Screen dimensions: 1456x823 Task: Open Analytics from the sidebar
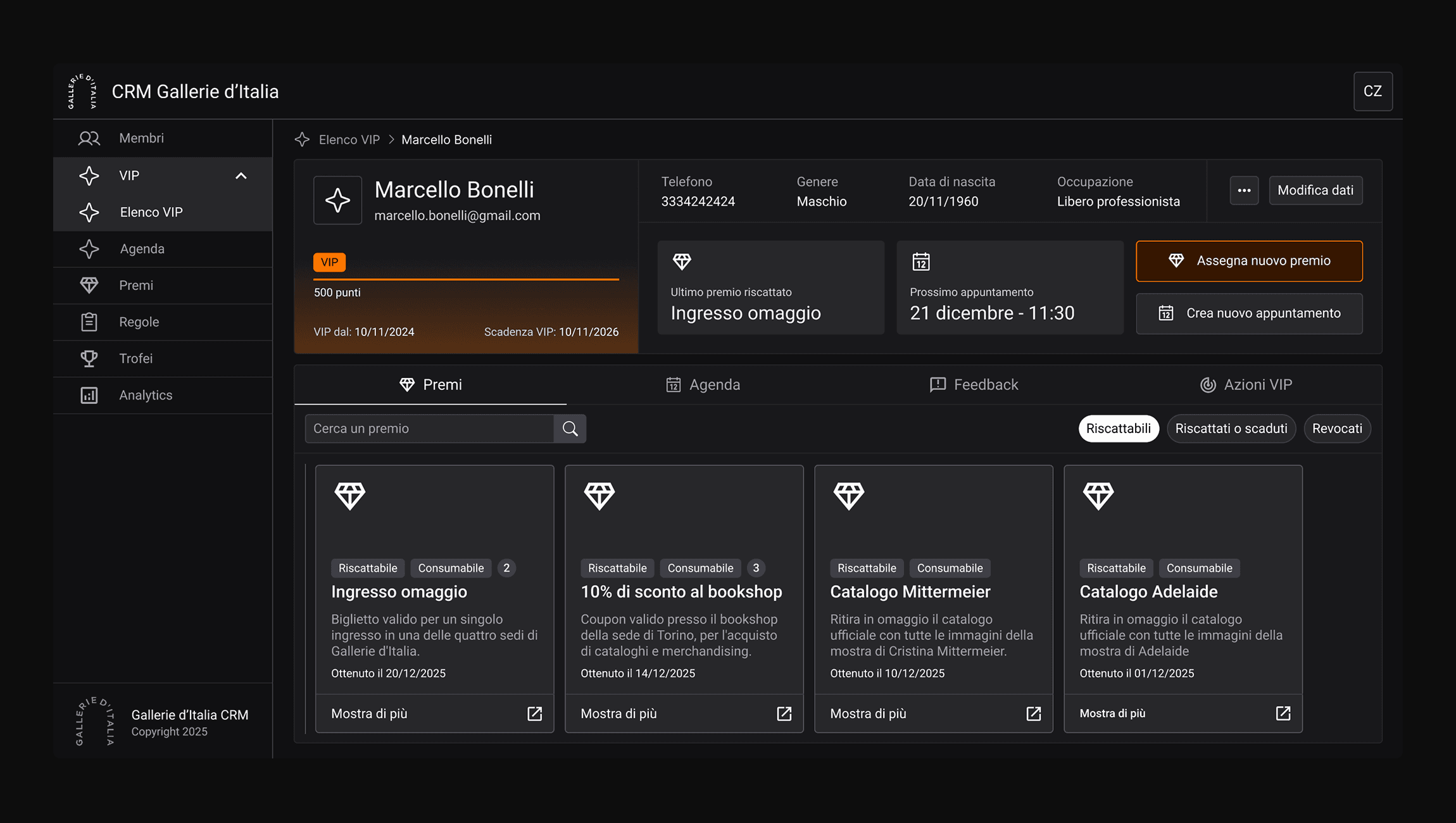point(145,395)
